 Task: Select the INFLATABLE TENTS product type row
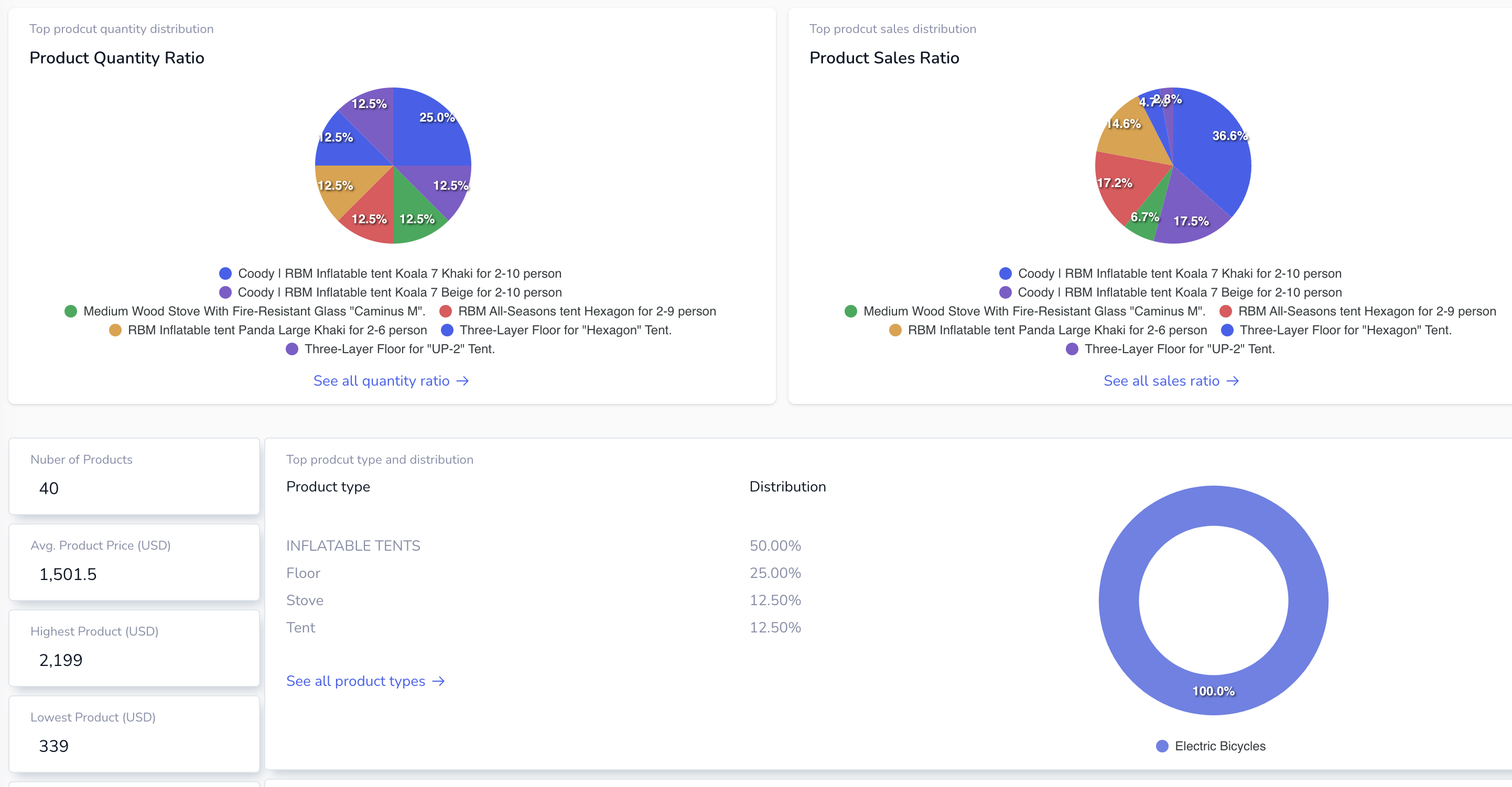pos(353,546)
